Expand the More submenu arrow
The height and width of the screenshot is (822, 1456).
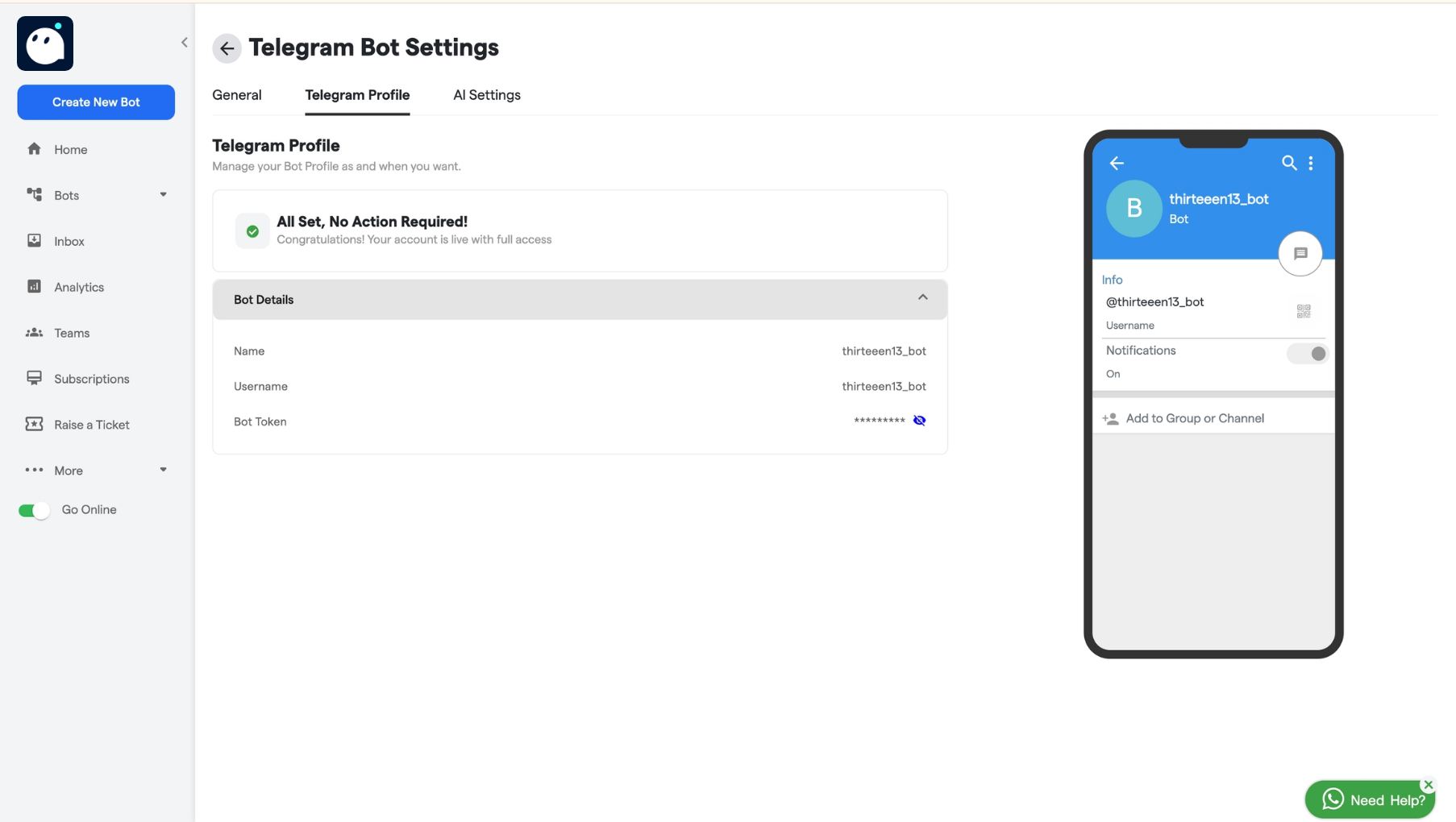(x=163, y=469)
